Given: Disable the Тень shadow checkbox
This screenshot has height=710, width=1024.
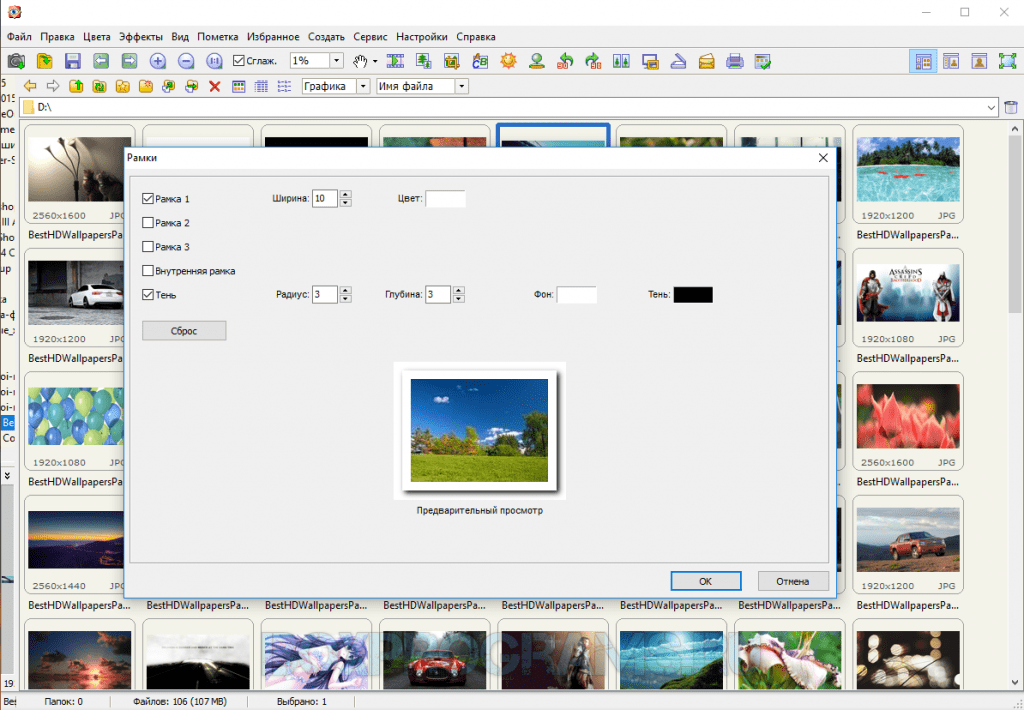Looking at the screenshot, I should 148,295.
